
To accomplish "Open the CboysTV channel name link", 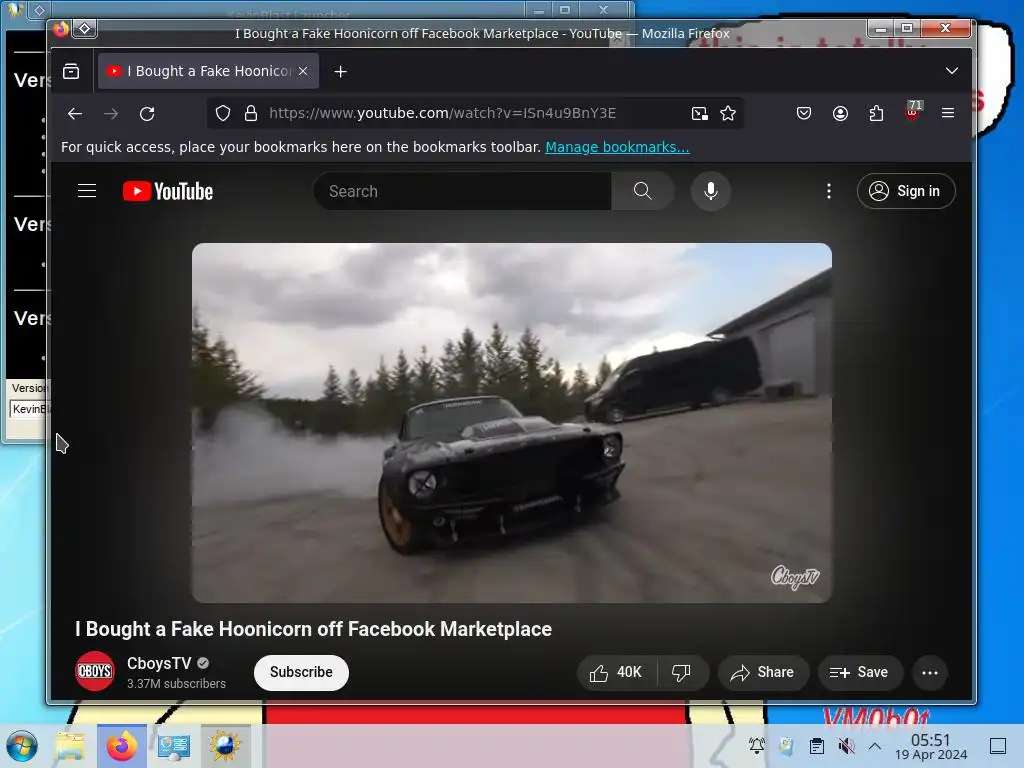I will point(159,664).
